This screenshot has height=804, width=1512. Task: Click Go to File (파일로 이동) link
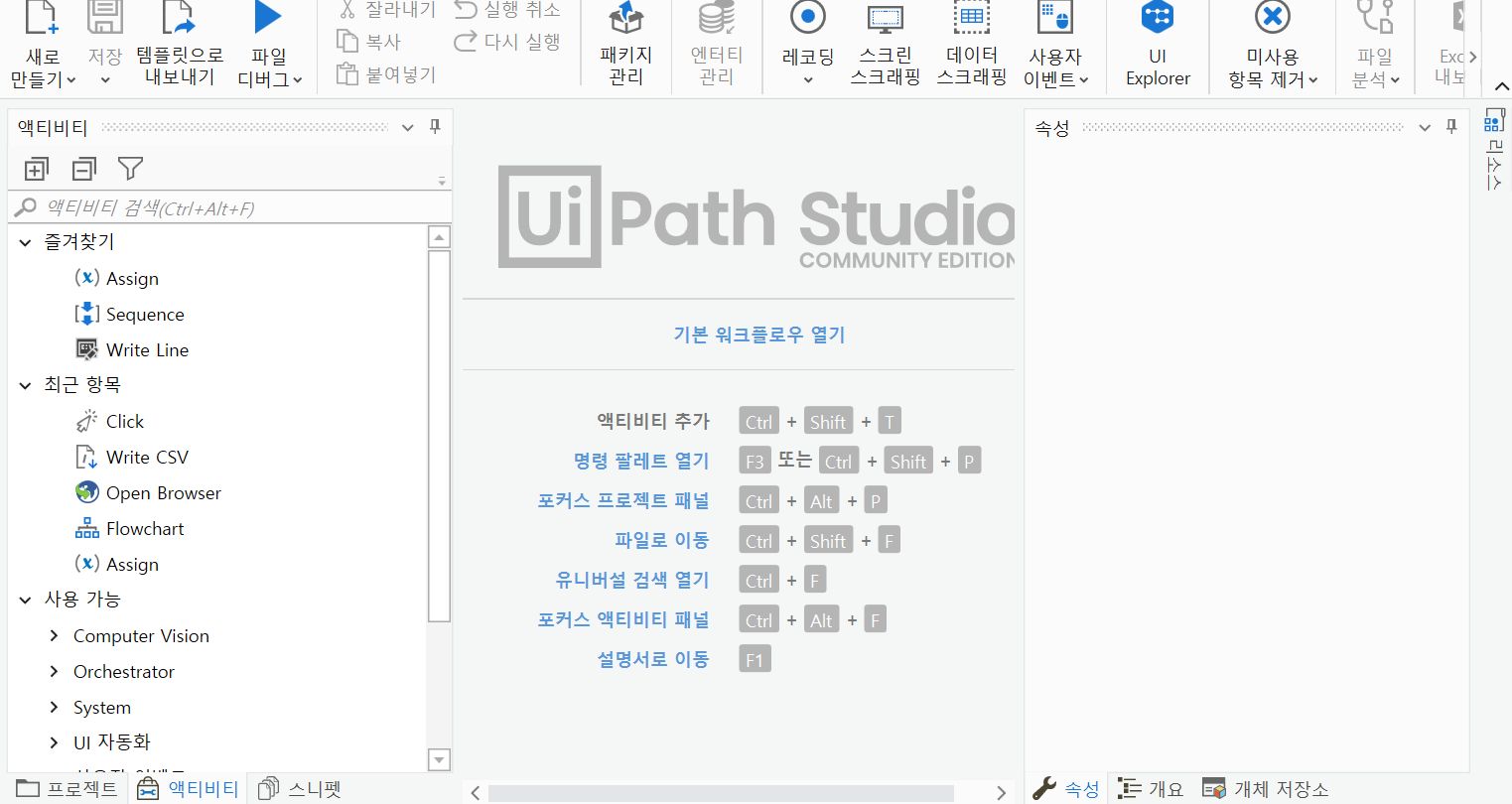point(662,540)
